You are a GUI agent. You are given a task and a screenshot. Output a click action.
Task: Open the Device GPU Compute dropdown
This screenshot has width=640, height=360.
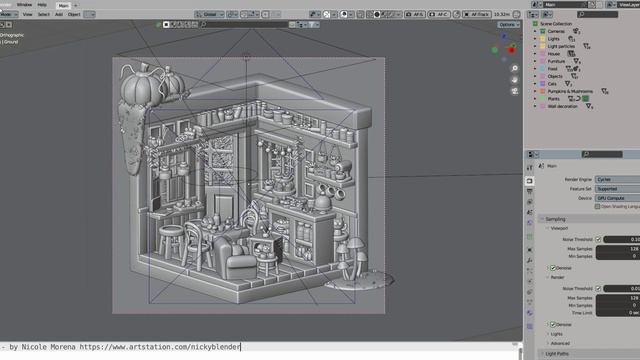pos(617,198)
